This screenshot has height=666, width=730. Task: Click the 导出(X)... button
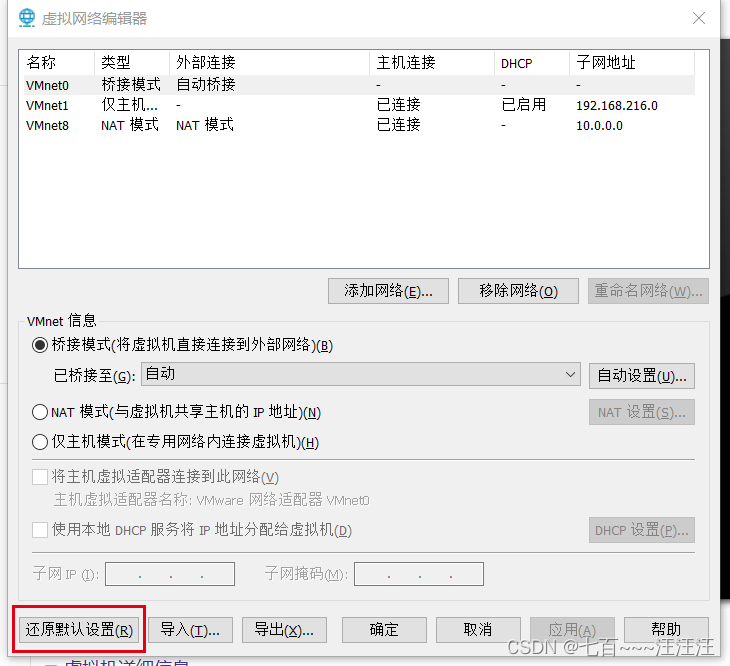[x=284, y=630]
